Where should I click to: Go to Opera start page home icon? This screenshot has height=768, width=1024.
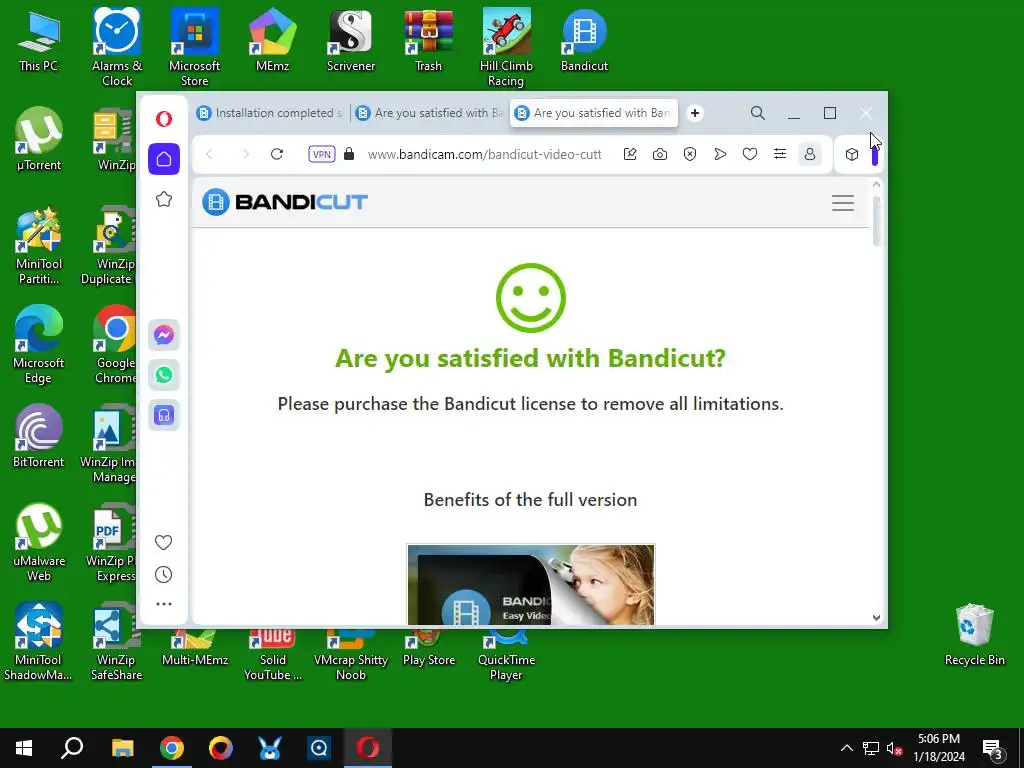click(x=164, y=159)
